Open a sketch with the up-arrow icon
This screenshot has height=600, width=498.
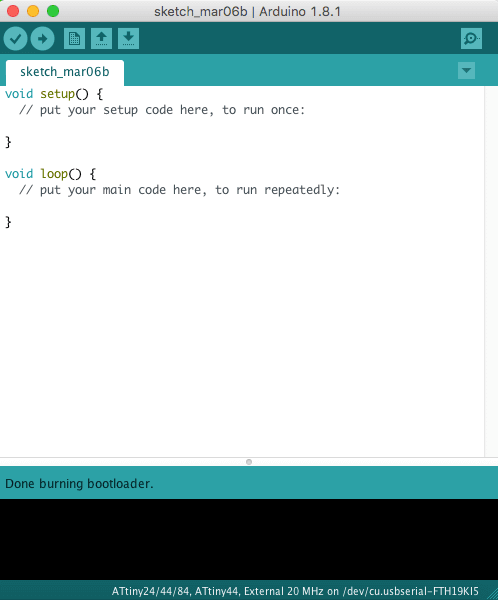click(x=101, y=38)
